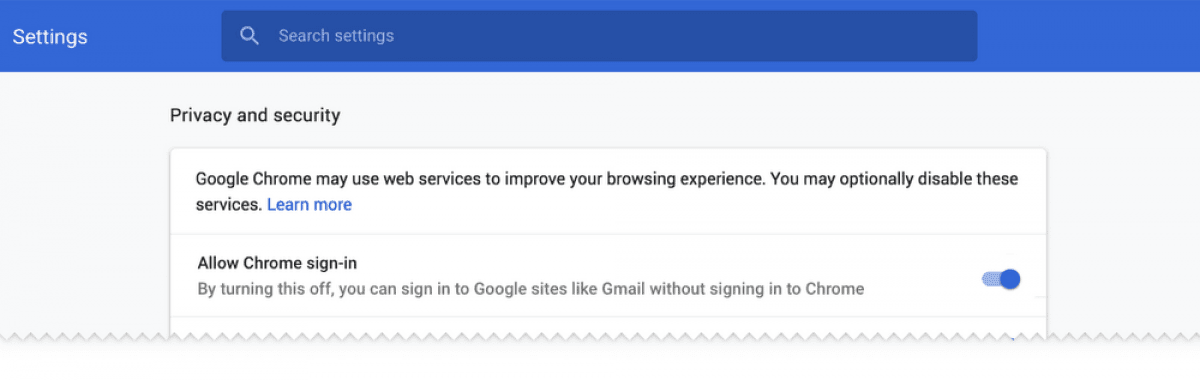Viewport: 1200px width, 380px height.
Task: Click the Gmail sign-in description text
Action: coord(530,290)
